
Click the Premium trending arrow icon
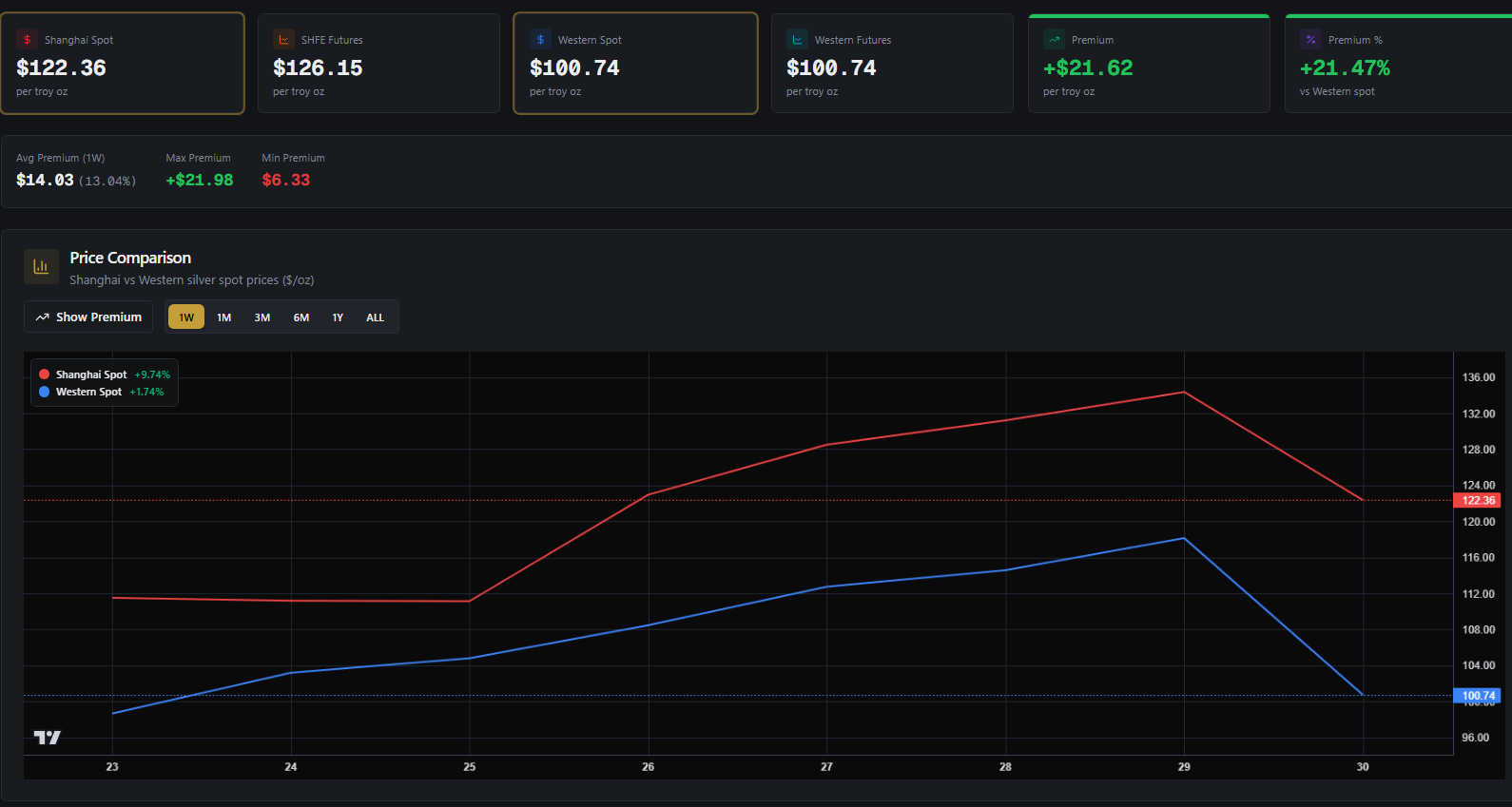tap(1054, 40)
